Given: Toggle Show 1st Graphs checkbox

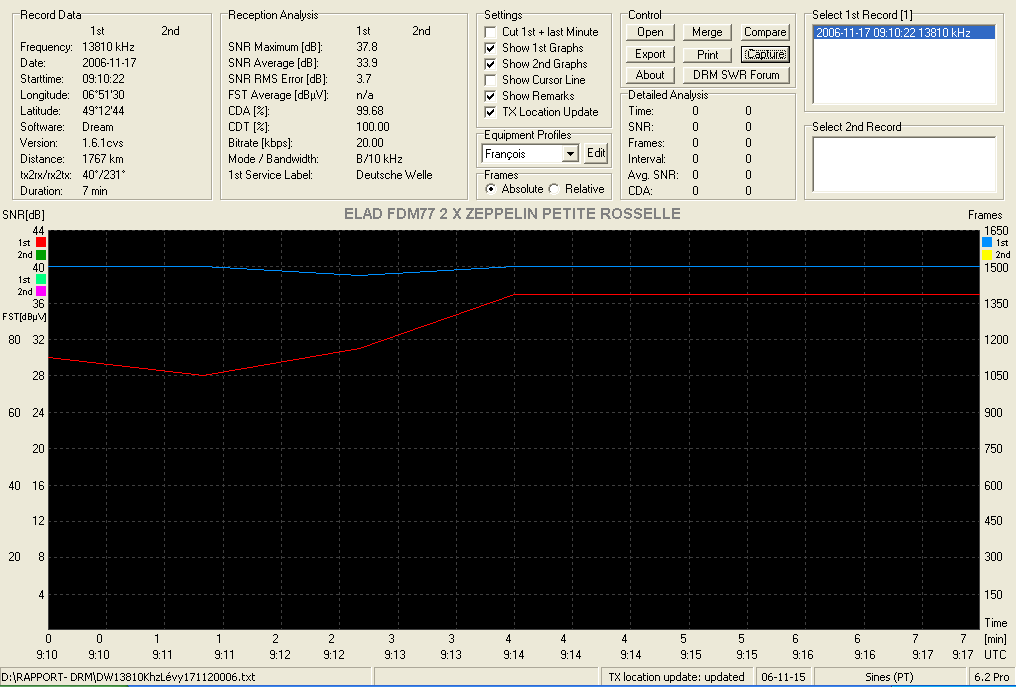Looking at the screenshot, I should point(491,48).
